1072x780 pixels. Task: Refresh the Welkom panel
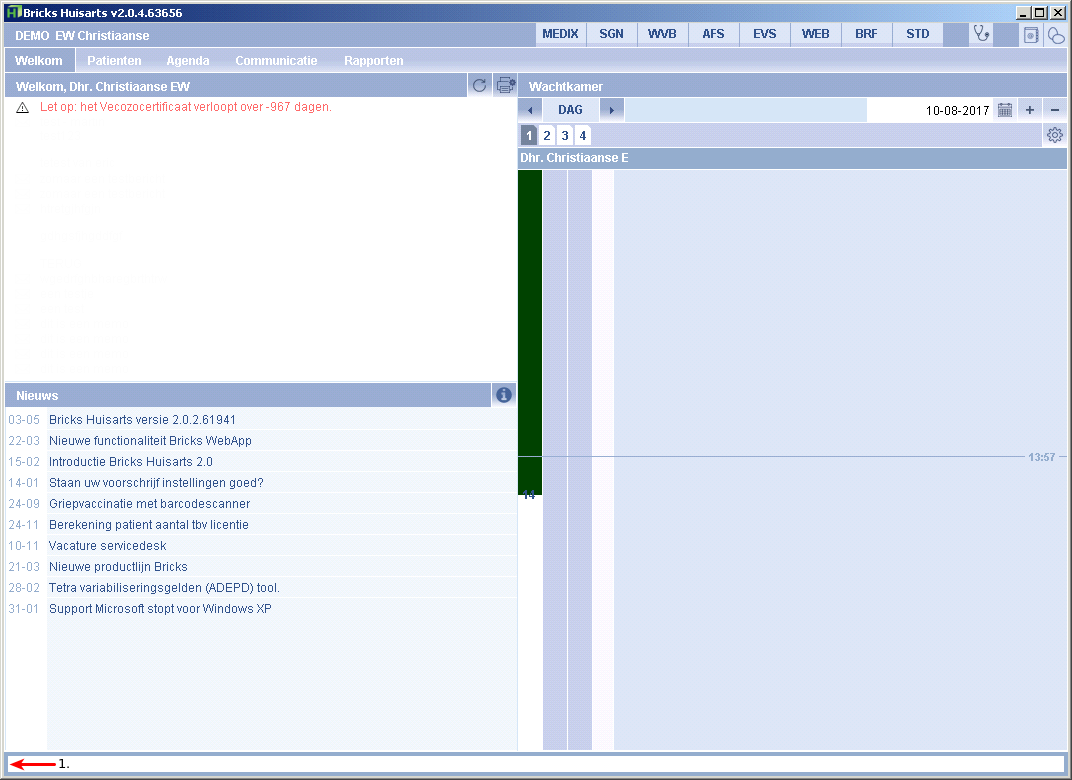point(479,85)
